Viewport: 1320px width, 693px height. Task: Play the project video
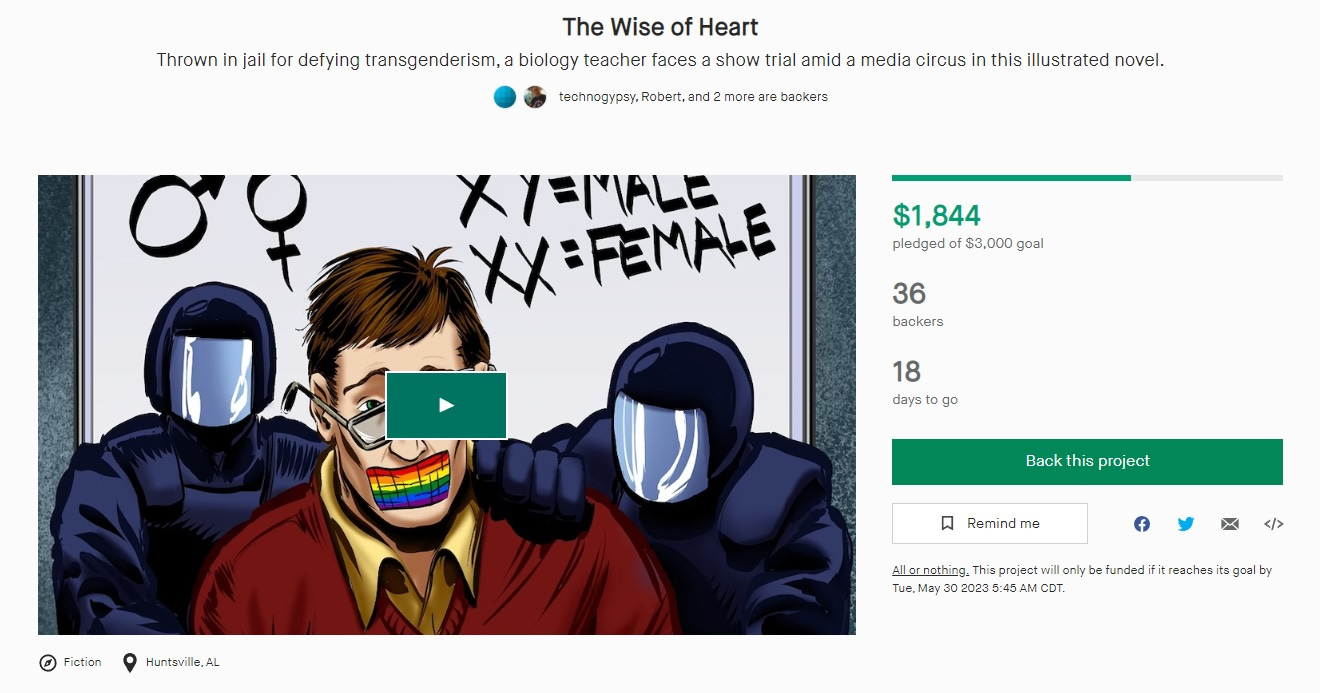[x=446, y=405]
